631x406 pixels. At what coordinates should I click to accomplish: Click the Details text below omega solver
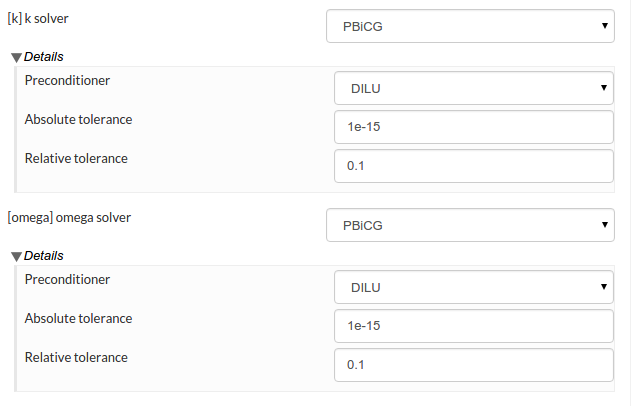point(44,256)
